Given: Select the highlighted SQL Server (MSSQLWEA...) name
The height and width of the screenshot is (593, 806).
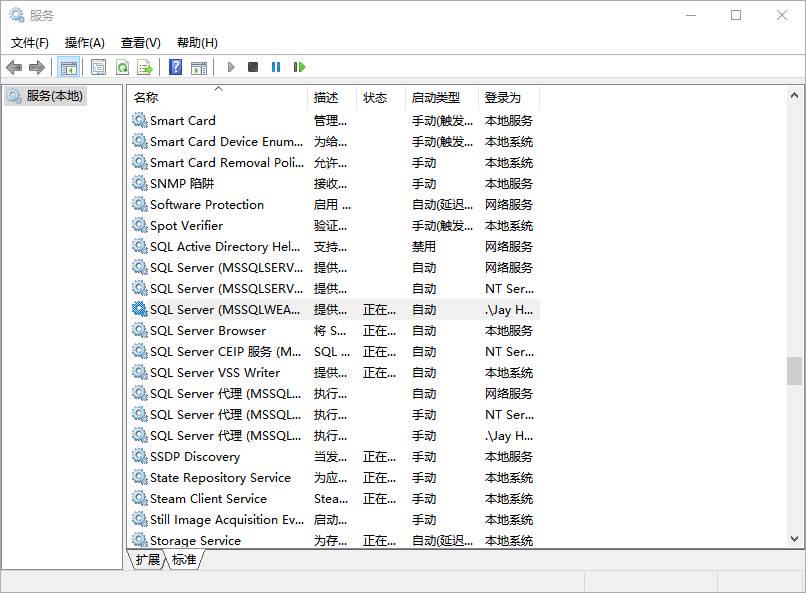Looking at the screenshot, I should pyautogui.click(x=225, y=310).
